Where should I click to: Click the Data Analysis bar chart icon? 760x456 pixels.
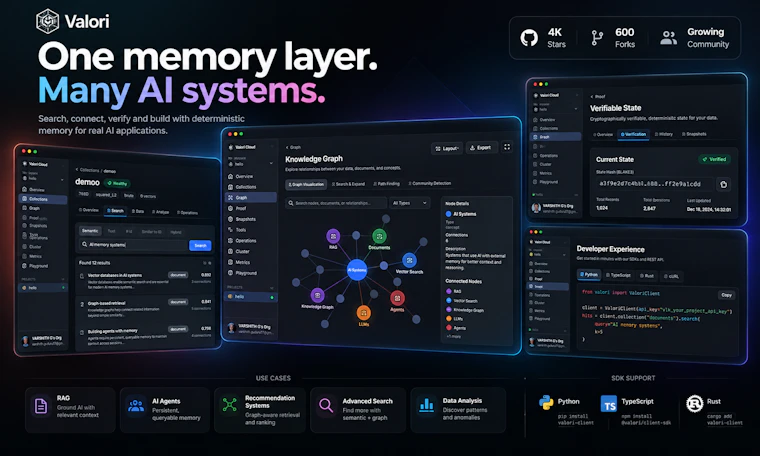[427, 405]
